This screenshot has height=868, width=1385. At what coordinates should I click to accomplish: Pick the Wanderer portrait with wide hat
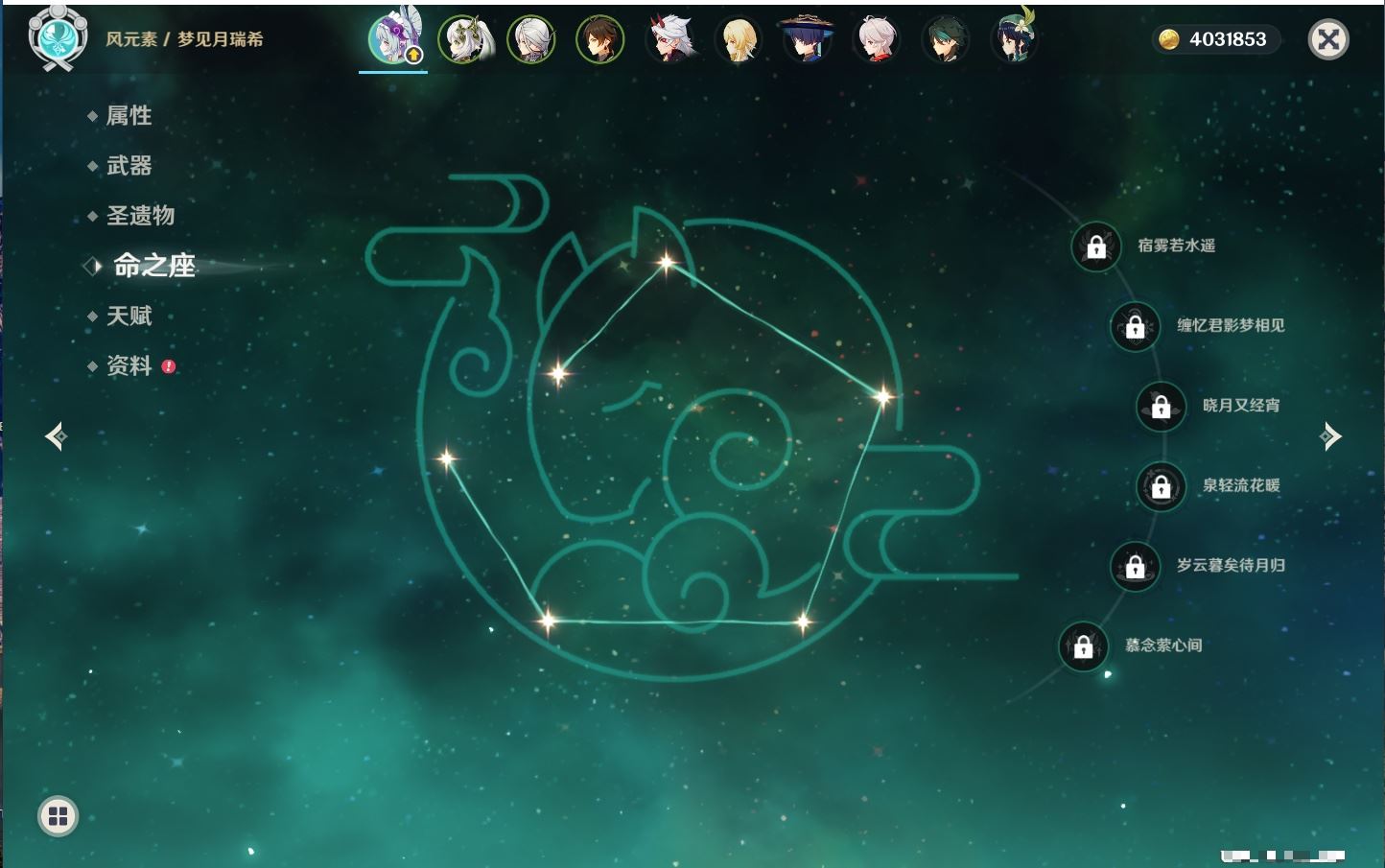point(808,39)
